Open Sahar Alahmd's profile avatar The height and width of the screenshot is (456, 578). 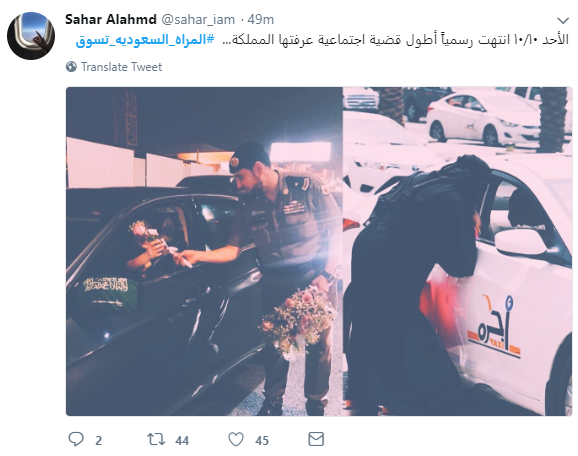pos(31,36)
